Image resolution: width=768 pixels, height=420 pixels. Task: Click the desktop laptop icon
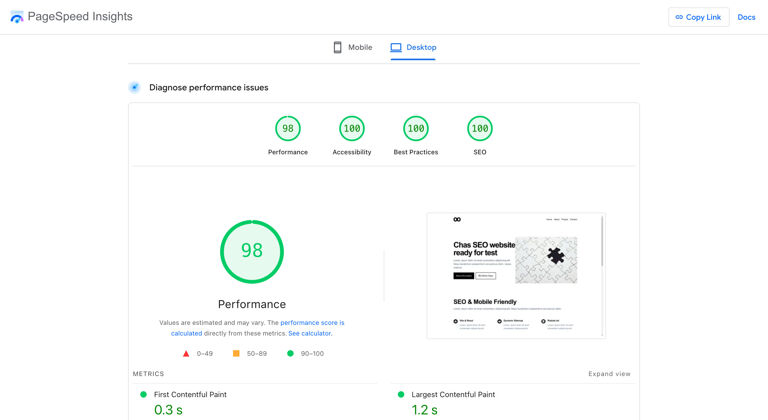pos(396,48)
